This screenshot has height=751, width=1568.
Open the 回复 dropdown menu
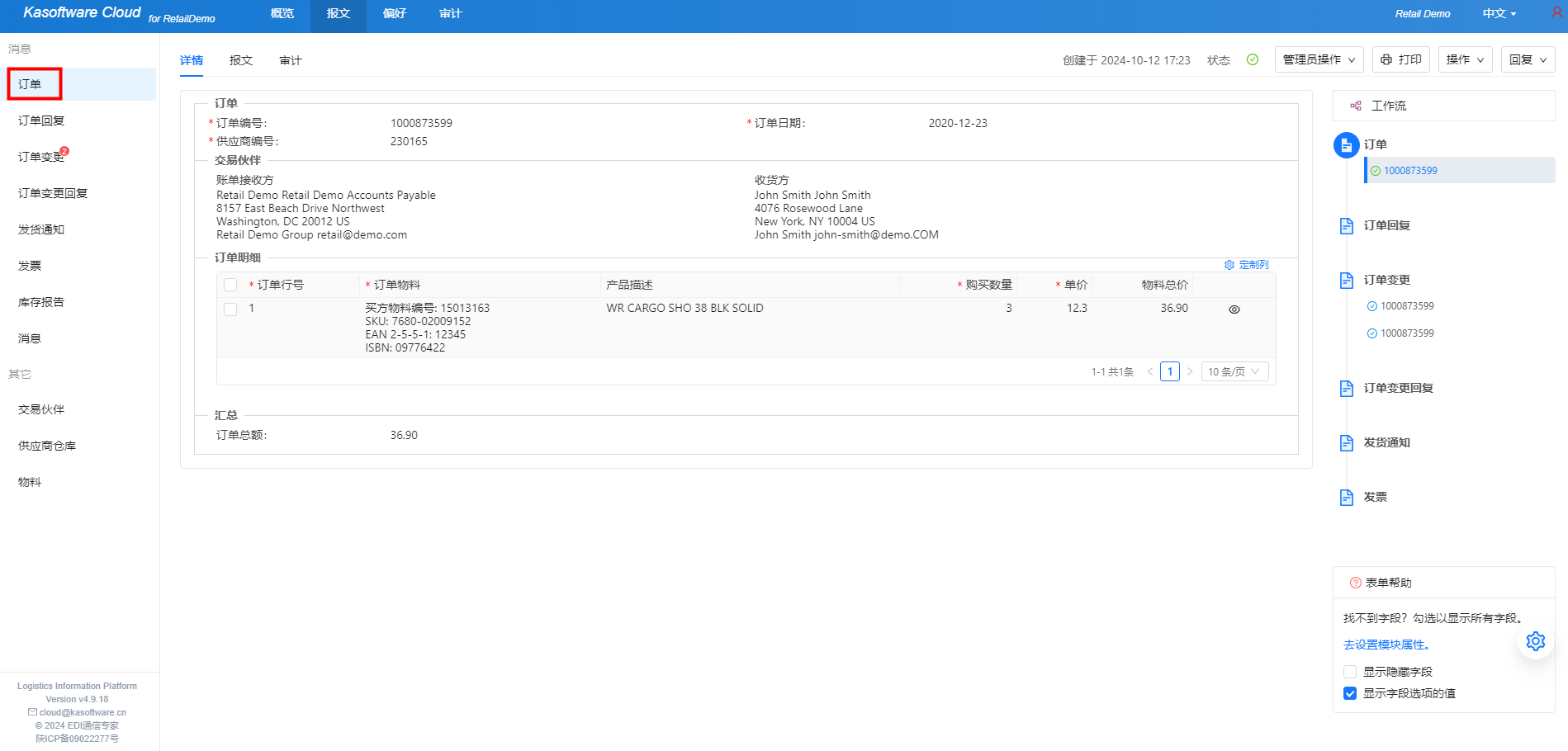click(x=1527, y=59)
